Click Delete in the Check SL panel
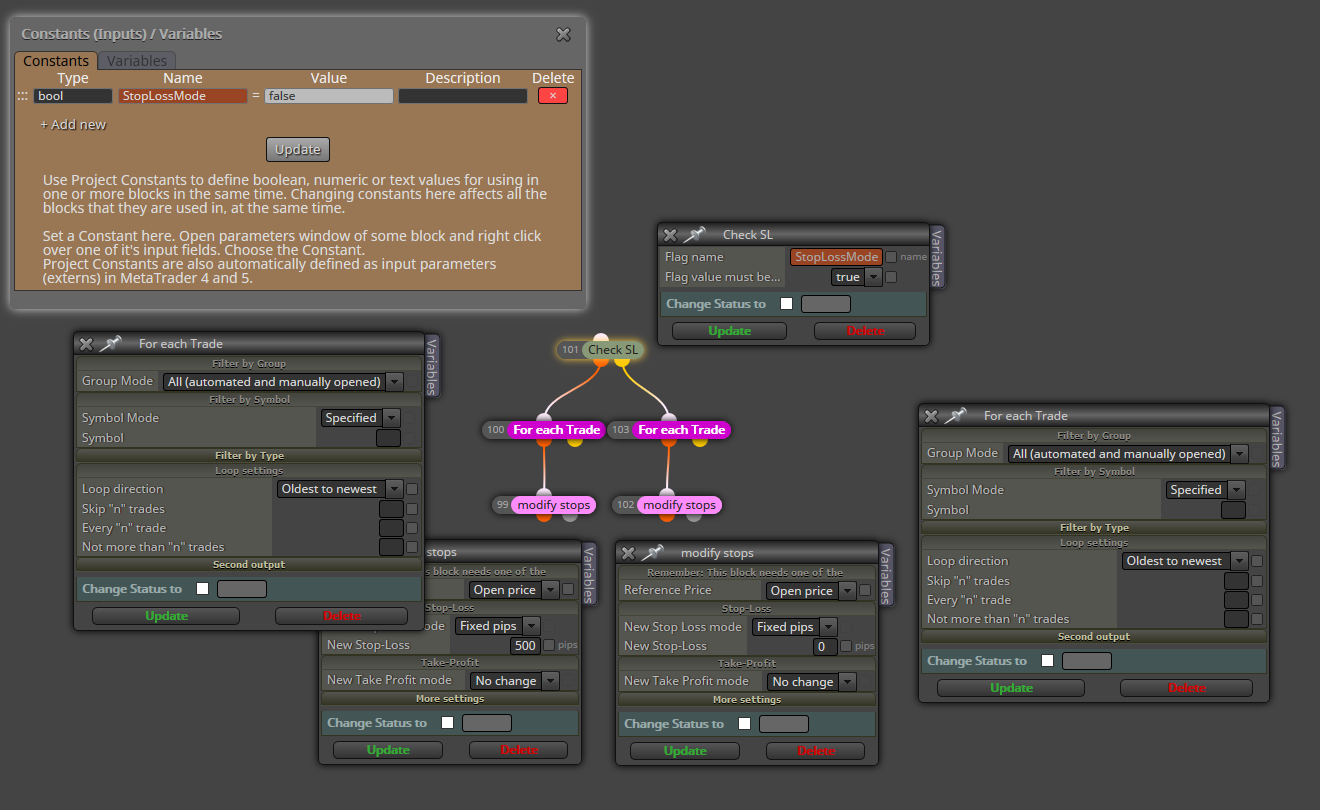This screenshot has height=810, width=1320. (x=866, y=331)
